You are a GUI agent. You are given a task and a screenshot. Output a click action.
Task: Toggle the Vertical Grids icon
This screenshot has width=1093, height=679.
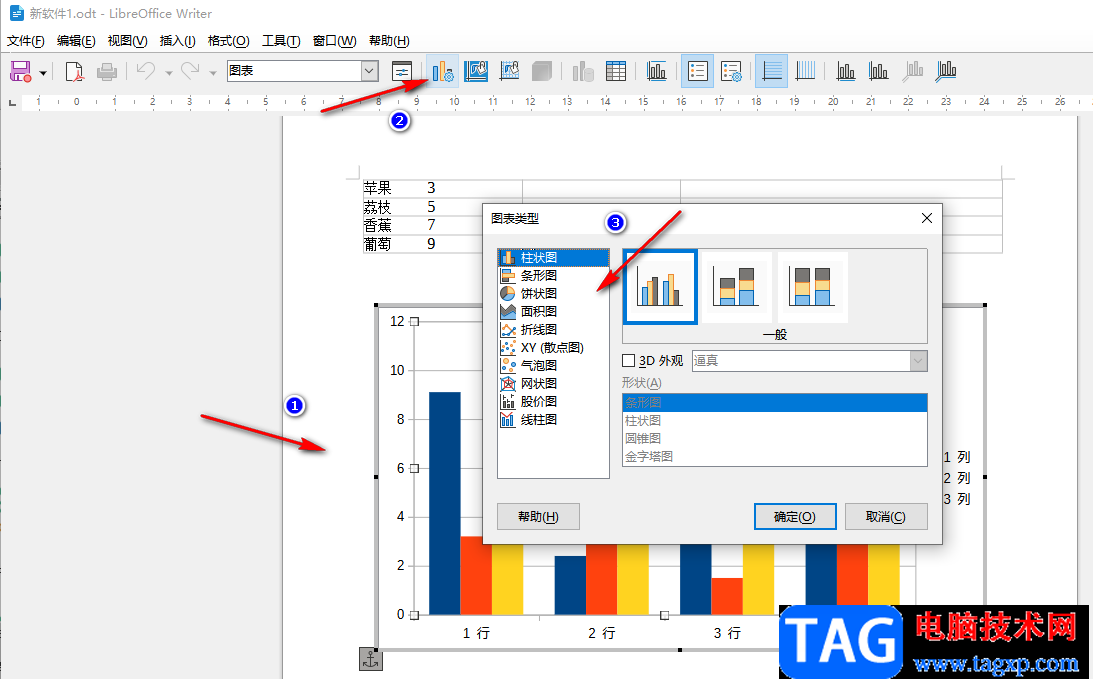[x=805, y=71]
